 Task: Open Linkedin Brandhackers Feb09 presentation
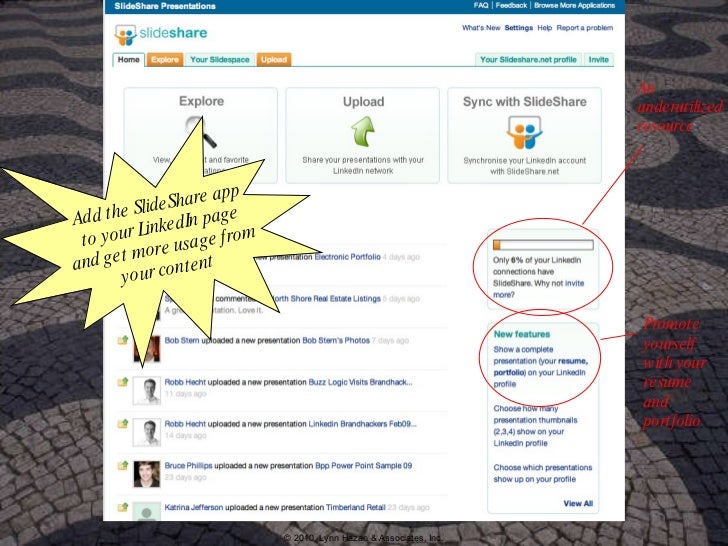pyautogui.click(x=362, y=424)
